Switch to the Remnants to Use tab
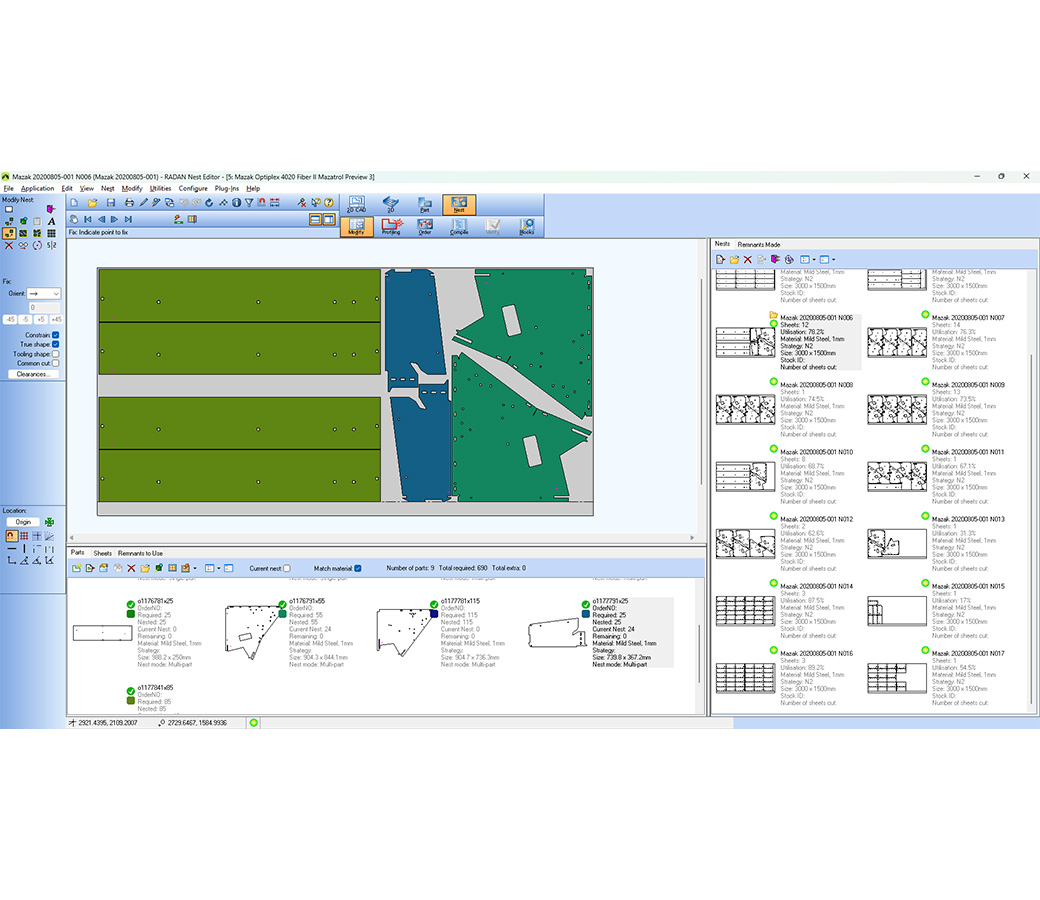 tap(140, 553)
